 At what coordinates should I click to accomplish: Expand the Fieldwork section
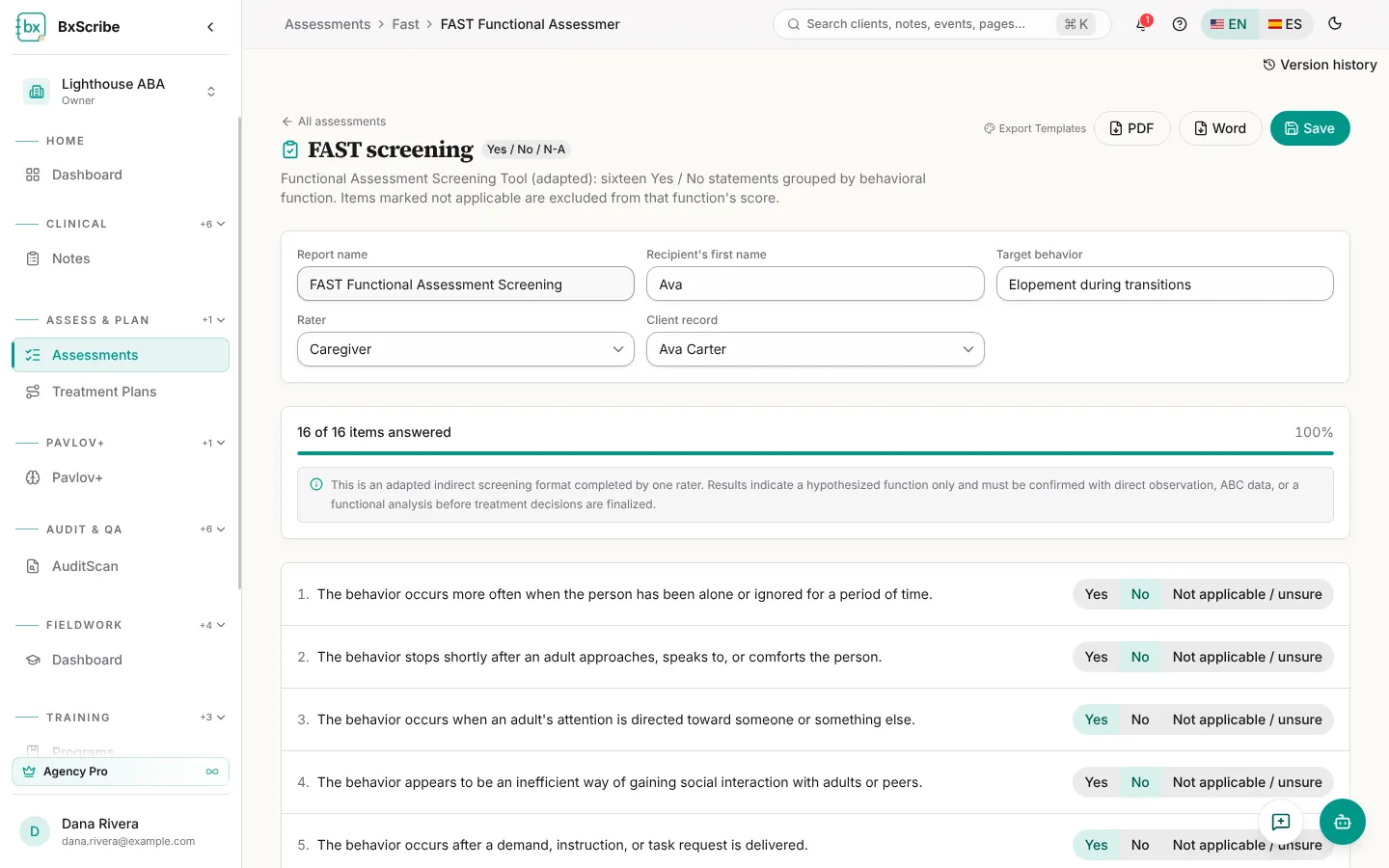[213, 625]
